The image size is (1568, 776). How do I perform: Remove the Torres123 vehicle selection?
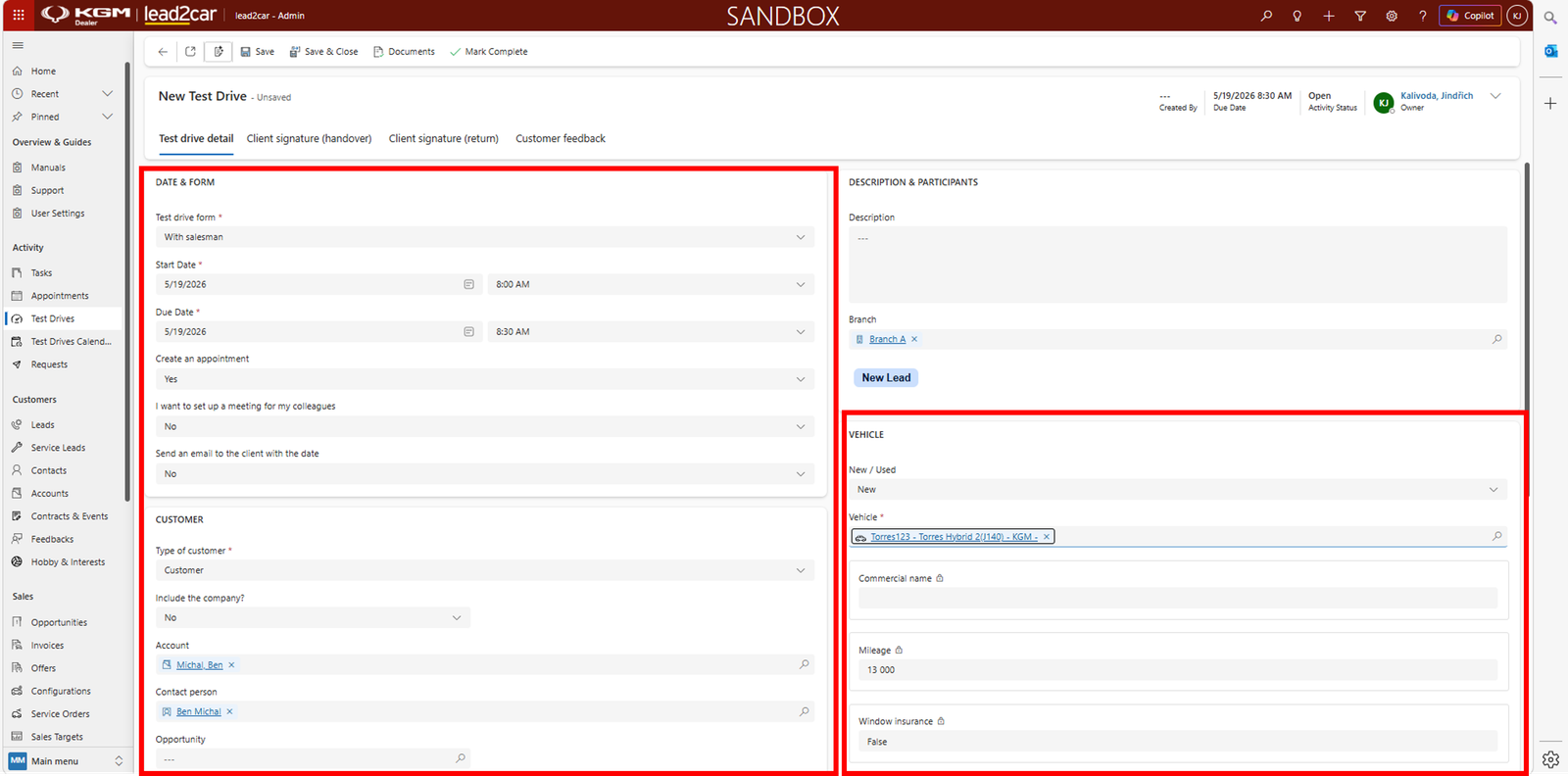tap(1047, 537)
